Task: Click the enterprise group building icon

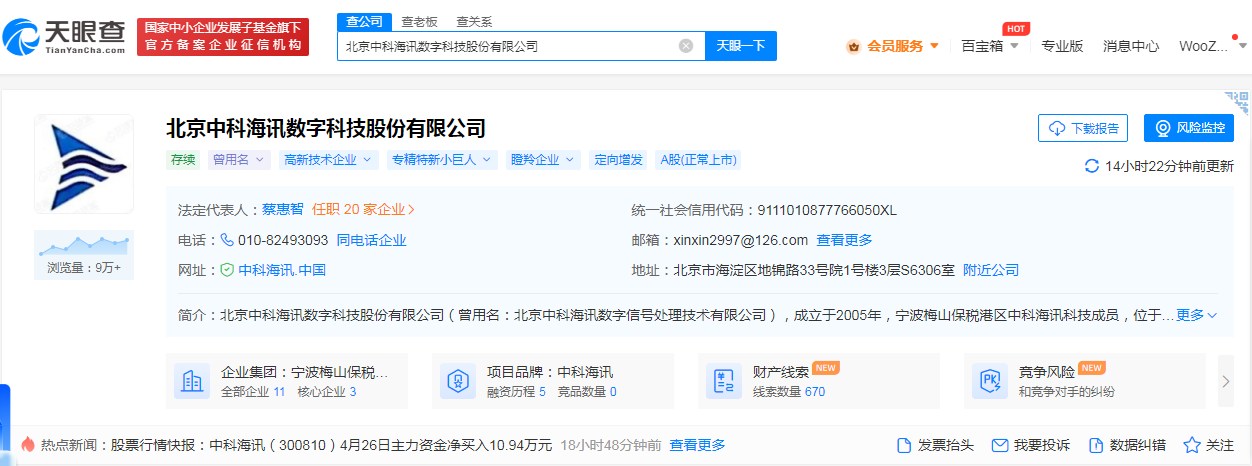Action: (x=190, y=381)
